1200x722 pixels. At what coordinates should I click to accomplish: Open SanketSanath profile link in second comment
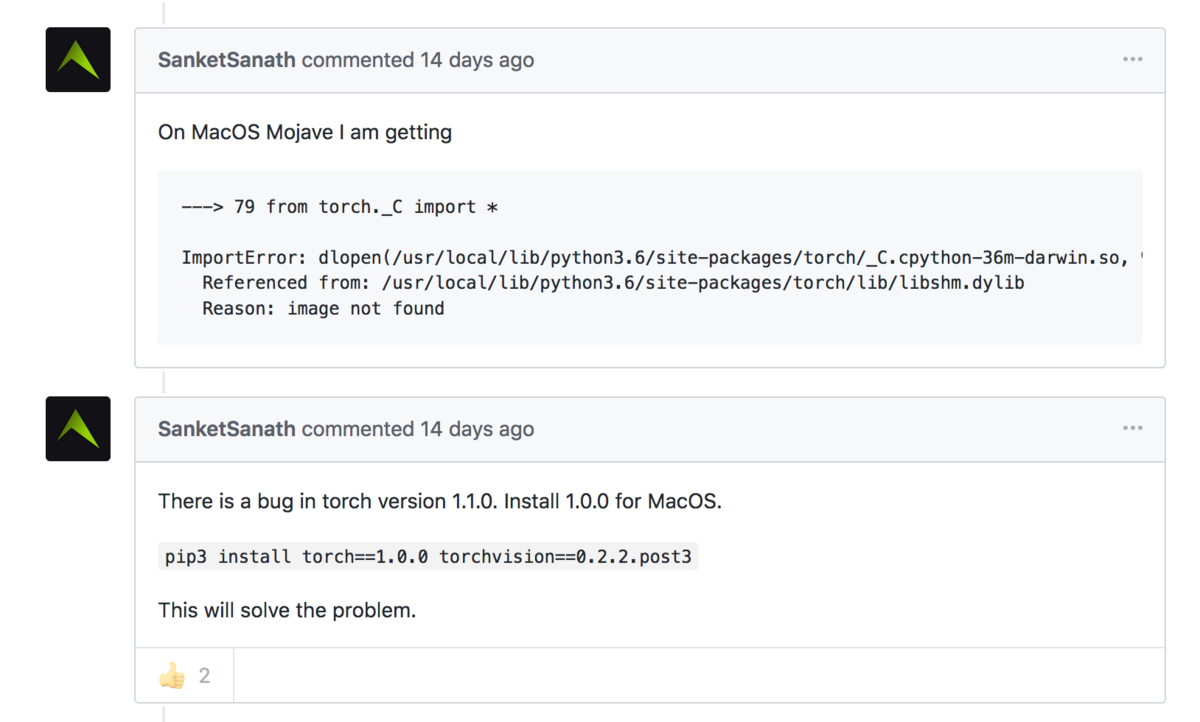pyautogui.click(x=227, y=429)
